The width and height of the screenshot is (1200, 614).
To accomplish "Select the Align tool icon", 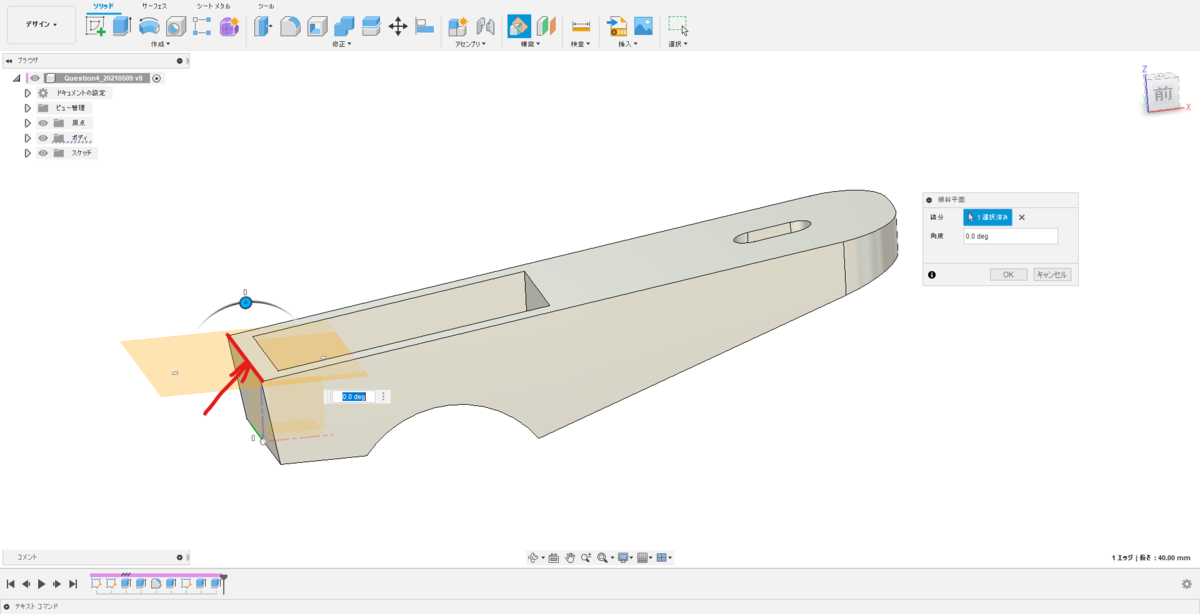I will [424, 27].
